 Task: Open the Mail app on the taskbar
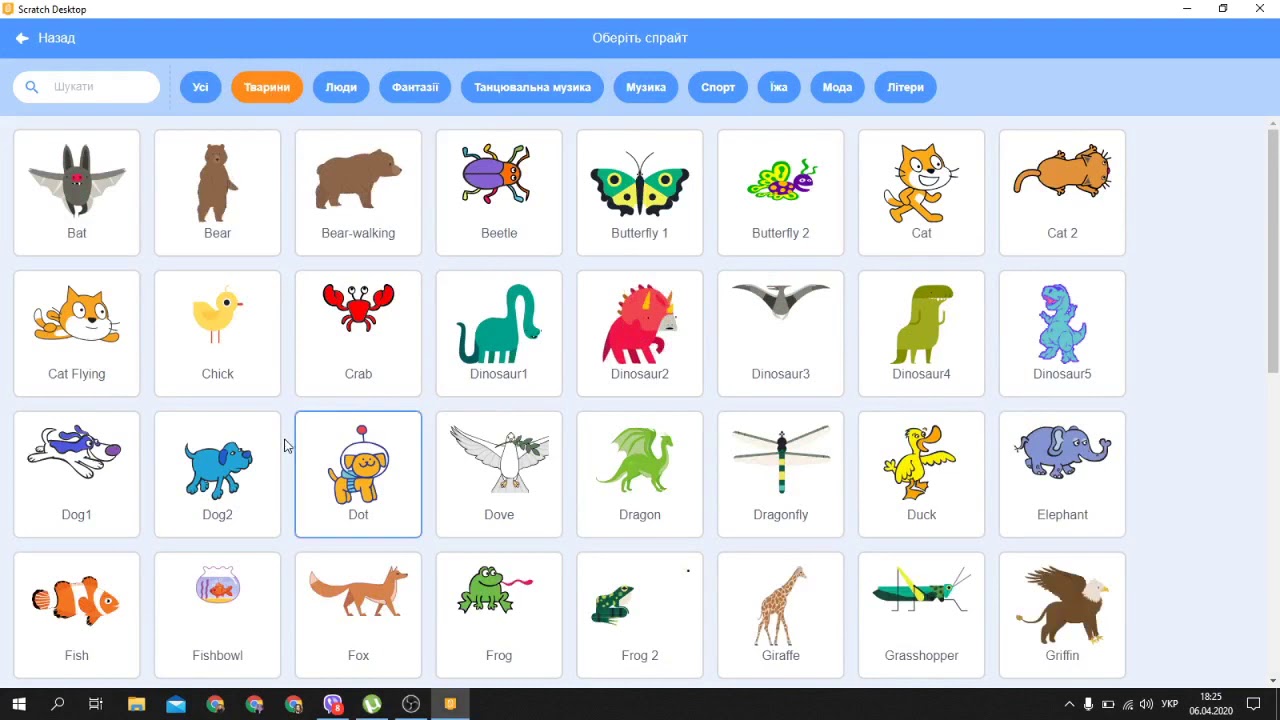(176, 704)
